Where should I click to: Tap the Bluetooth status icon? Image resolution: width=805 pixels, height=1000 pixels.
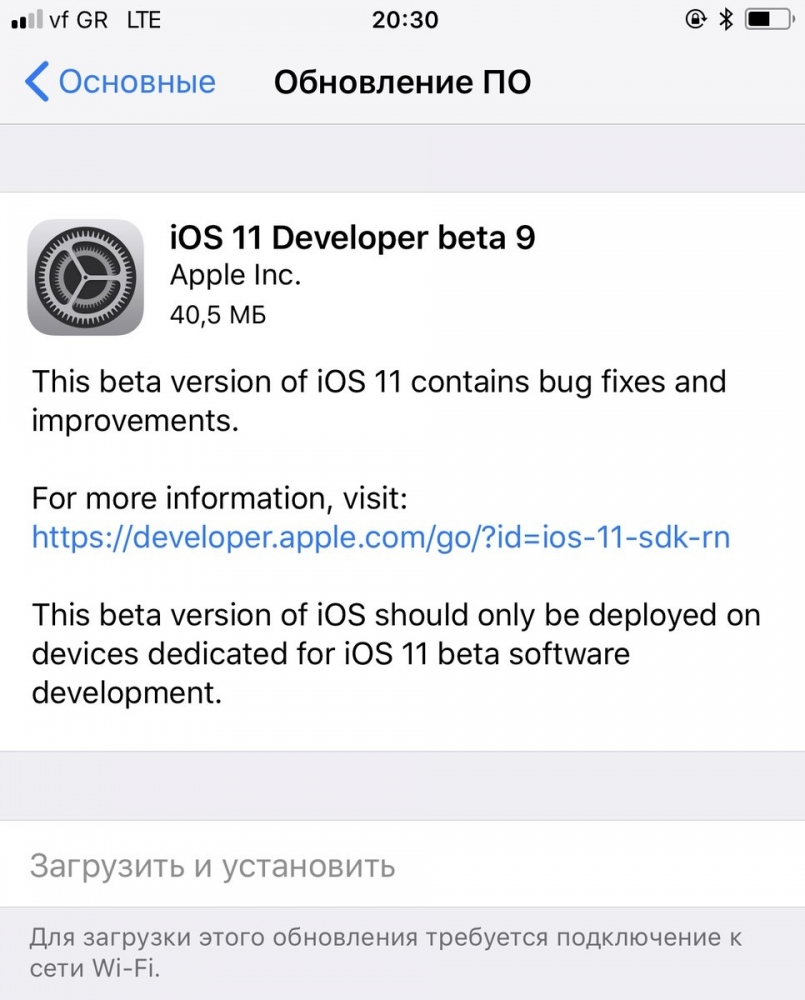726,20
